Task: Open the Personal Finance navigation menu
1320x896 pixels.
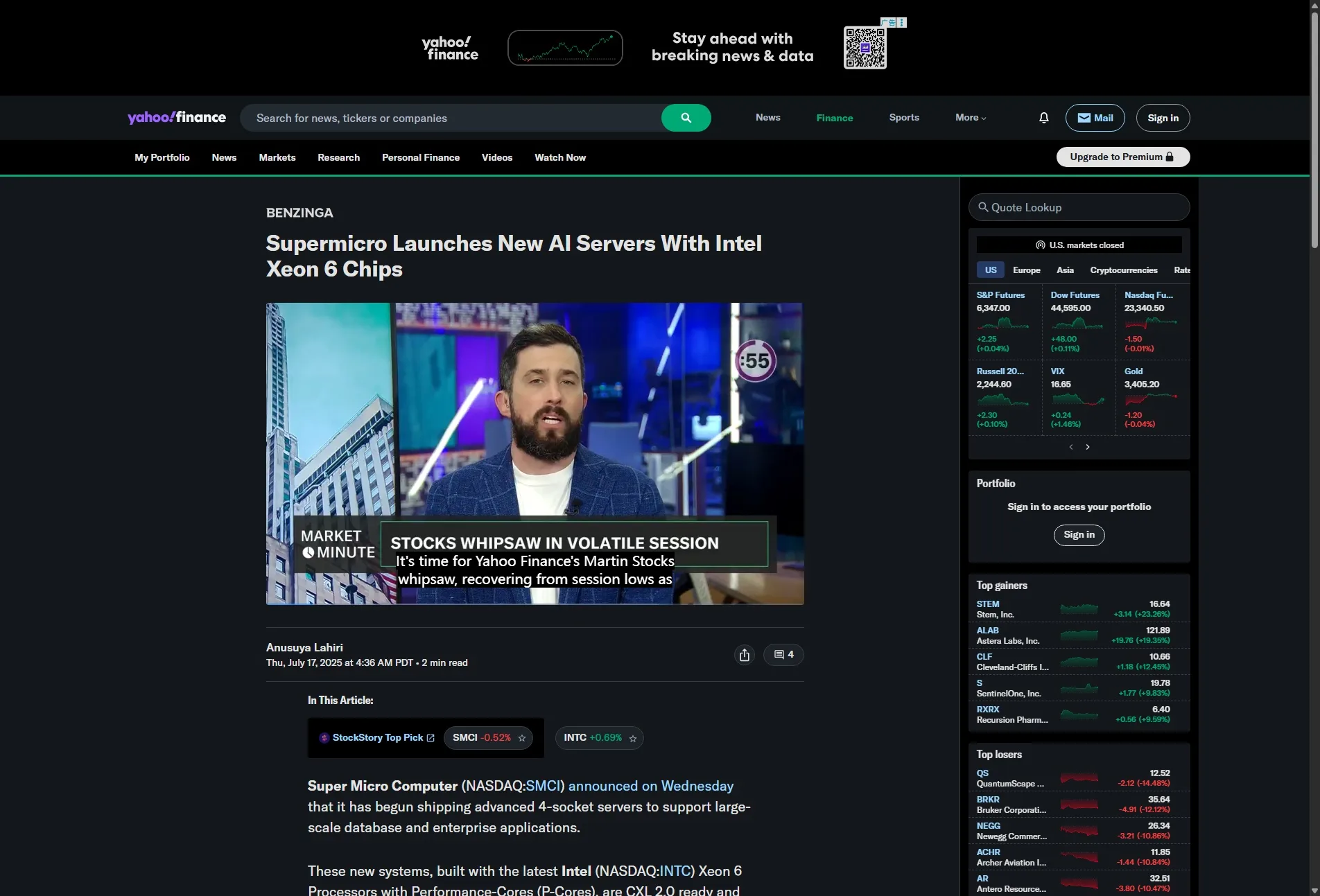Action: point(421,157)
